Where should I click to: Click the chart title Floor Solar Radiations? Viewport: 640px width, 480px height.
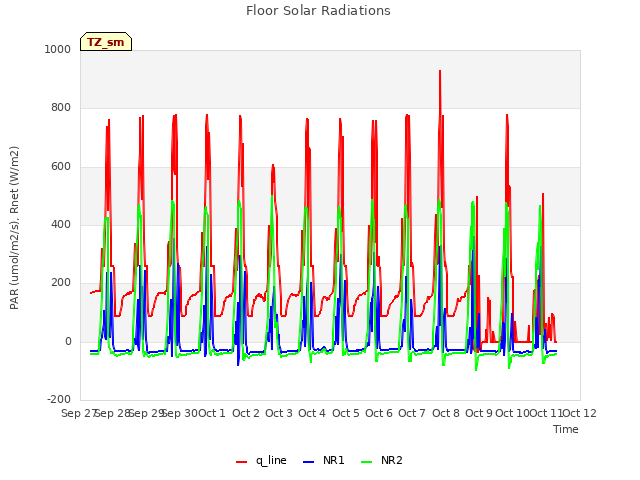318,11
